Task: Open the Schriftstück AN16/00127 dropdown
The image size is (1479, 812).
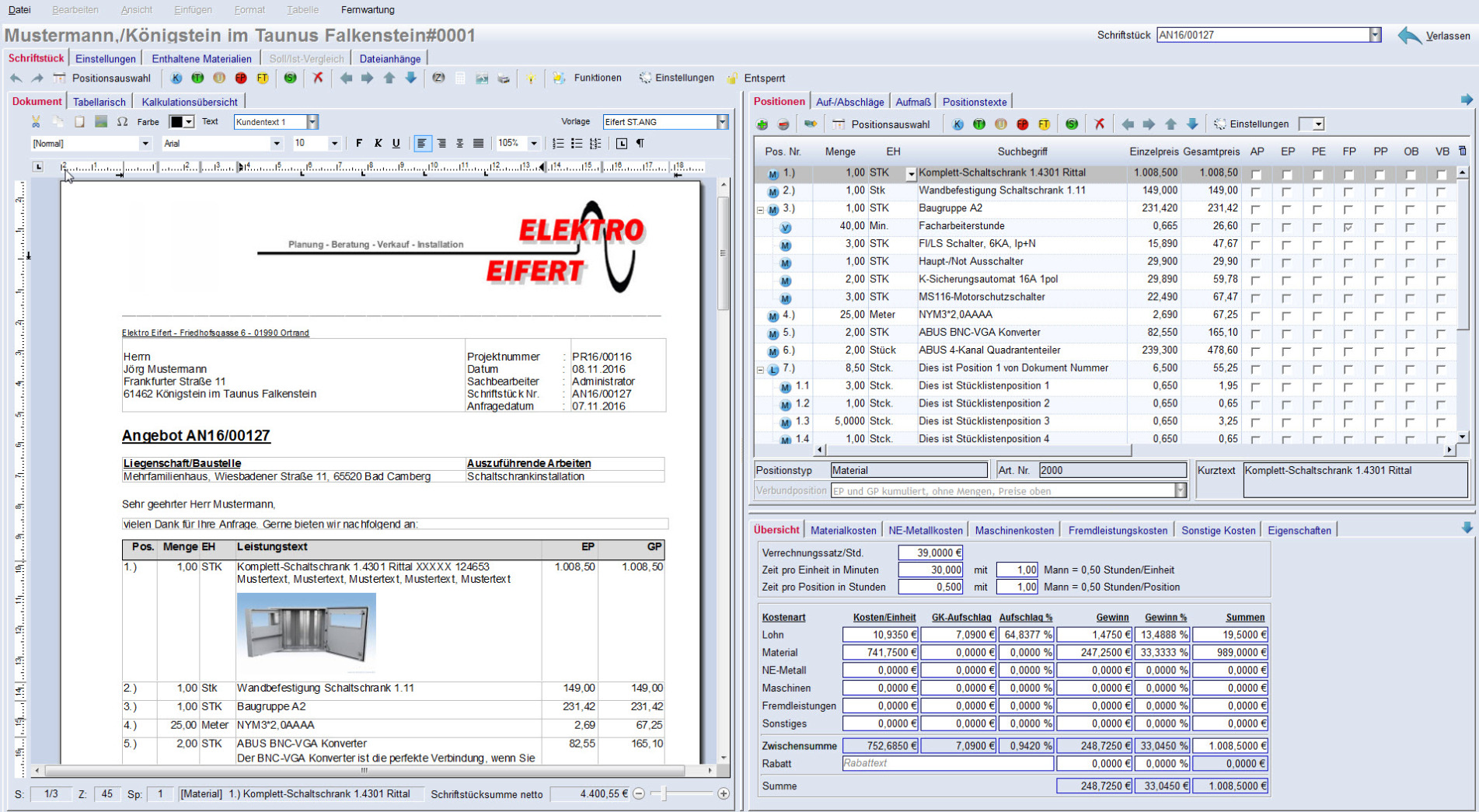Action: 1375,35
